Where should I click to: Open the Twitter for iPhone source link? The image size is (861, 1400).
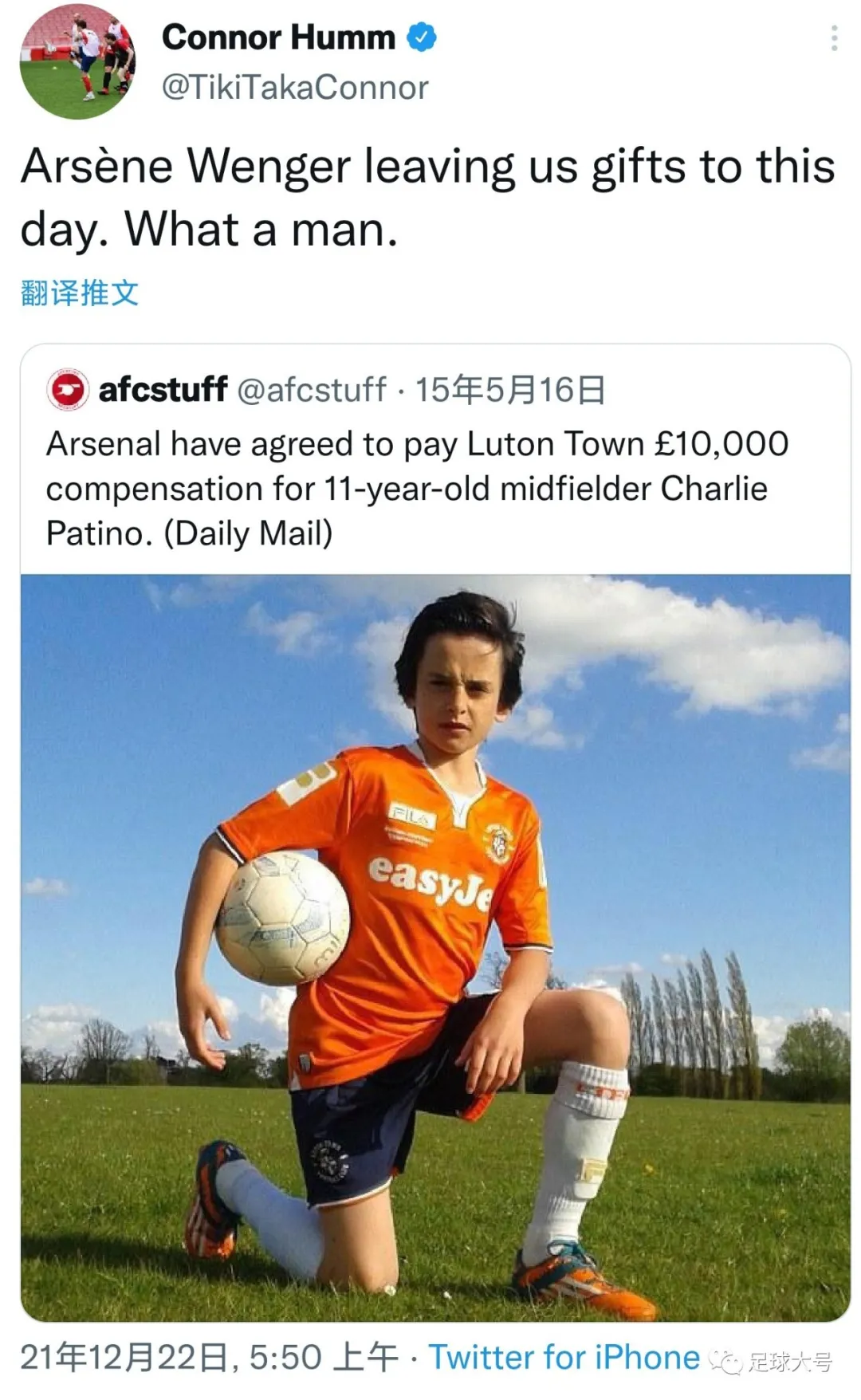[564, 1358]
